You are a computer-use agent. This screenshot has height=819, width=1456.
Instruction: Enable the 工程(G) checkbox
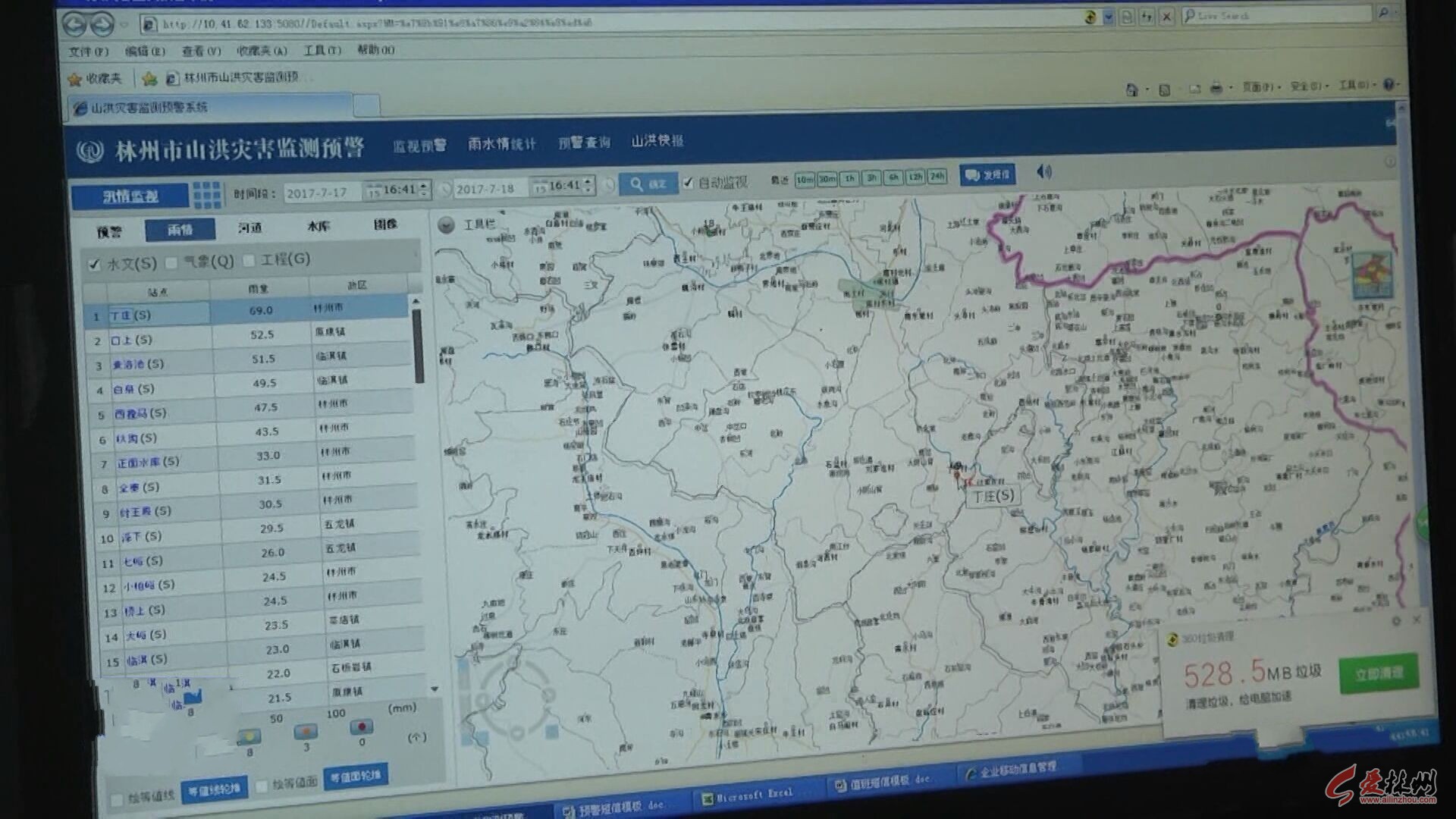coord(249,260)
